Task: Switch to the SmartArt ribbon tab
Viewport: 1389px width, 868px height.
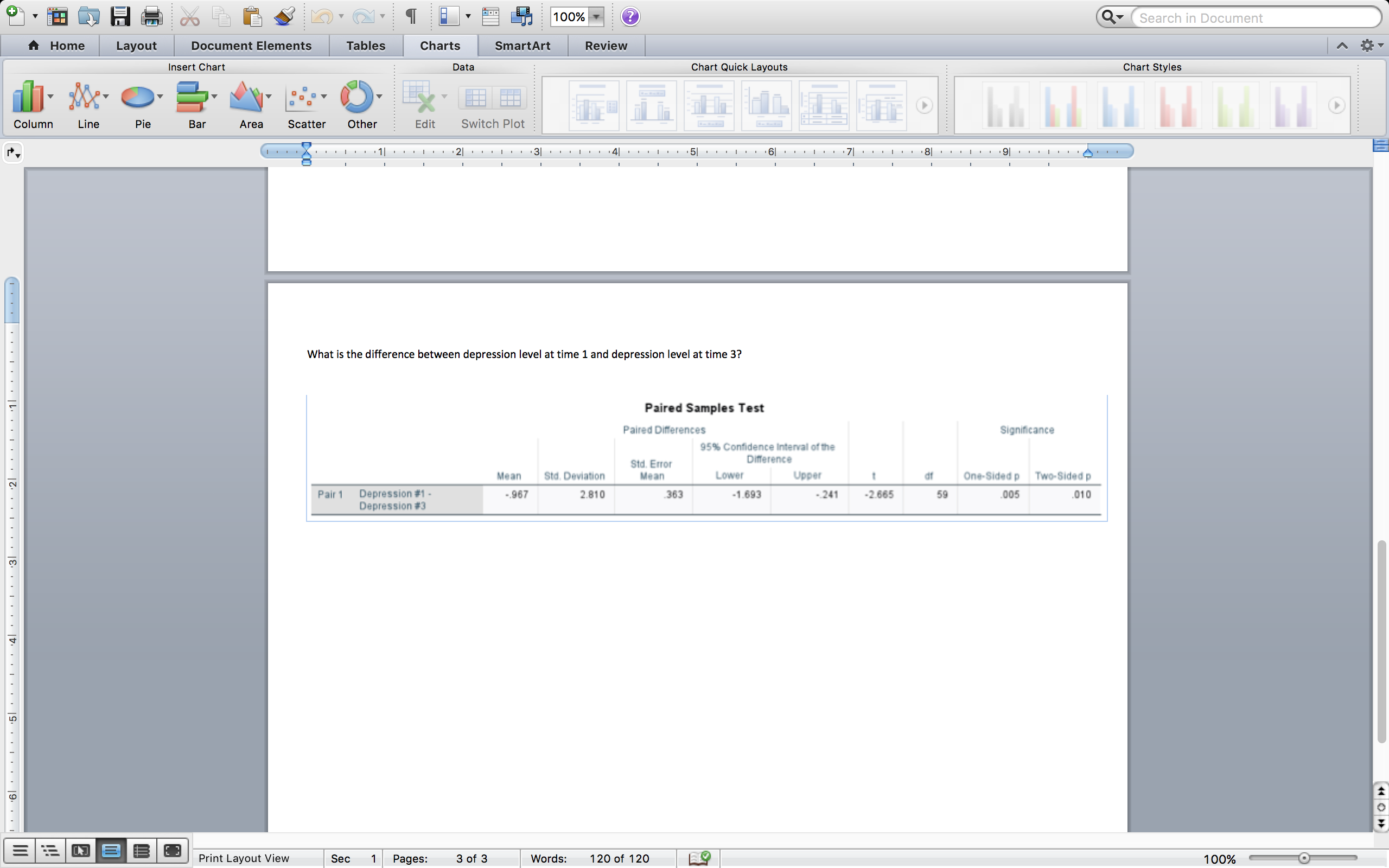Action: (522, 46)
